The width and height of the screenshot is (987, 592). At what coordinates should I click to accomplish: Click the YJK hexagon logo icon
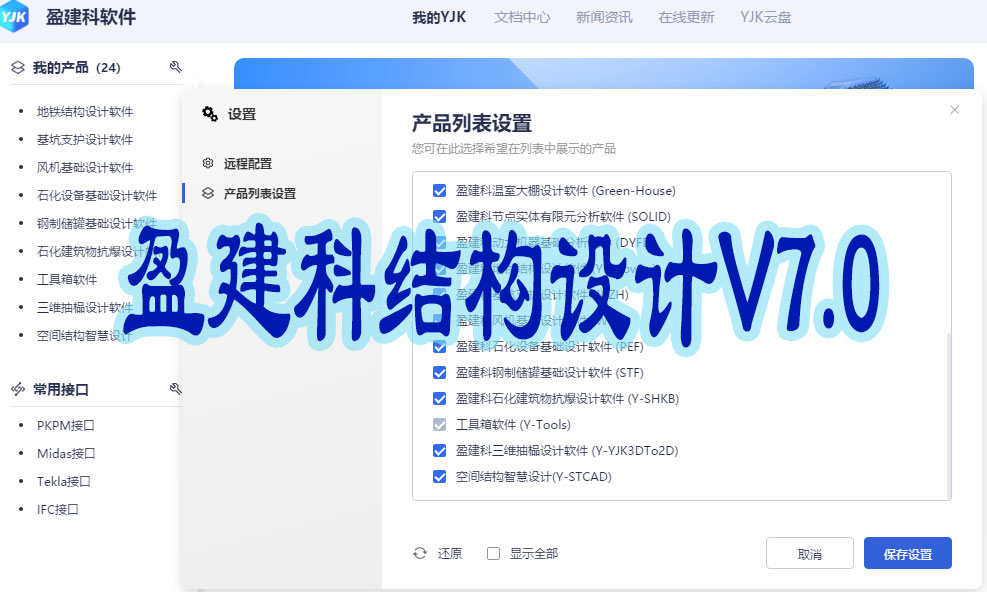(x=13, y=15)
